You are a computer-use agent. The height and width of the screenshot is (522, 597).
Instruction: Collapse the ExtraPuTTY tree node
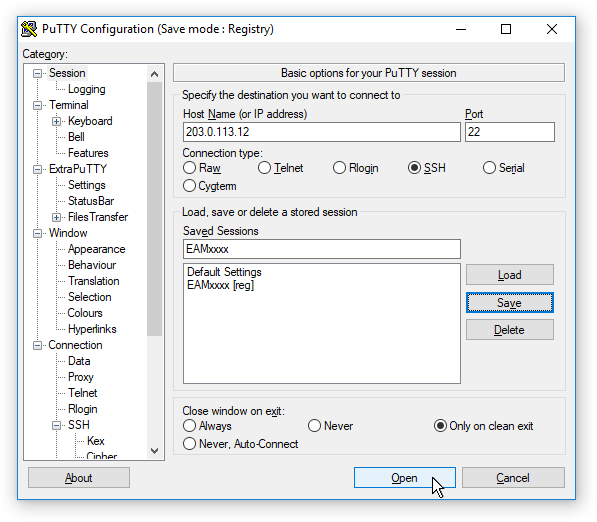click(37, 169)
